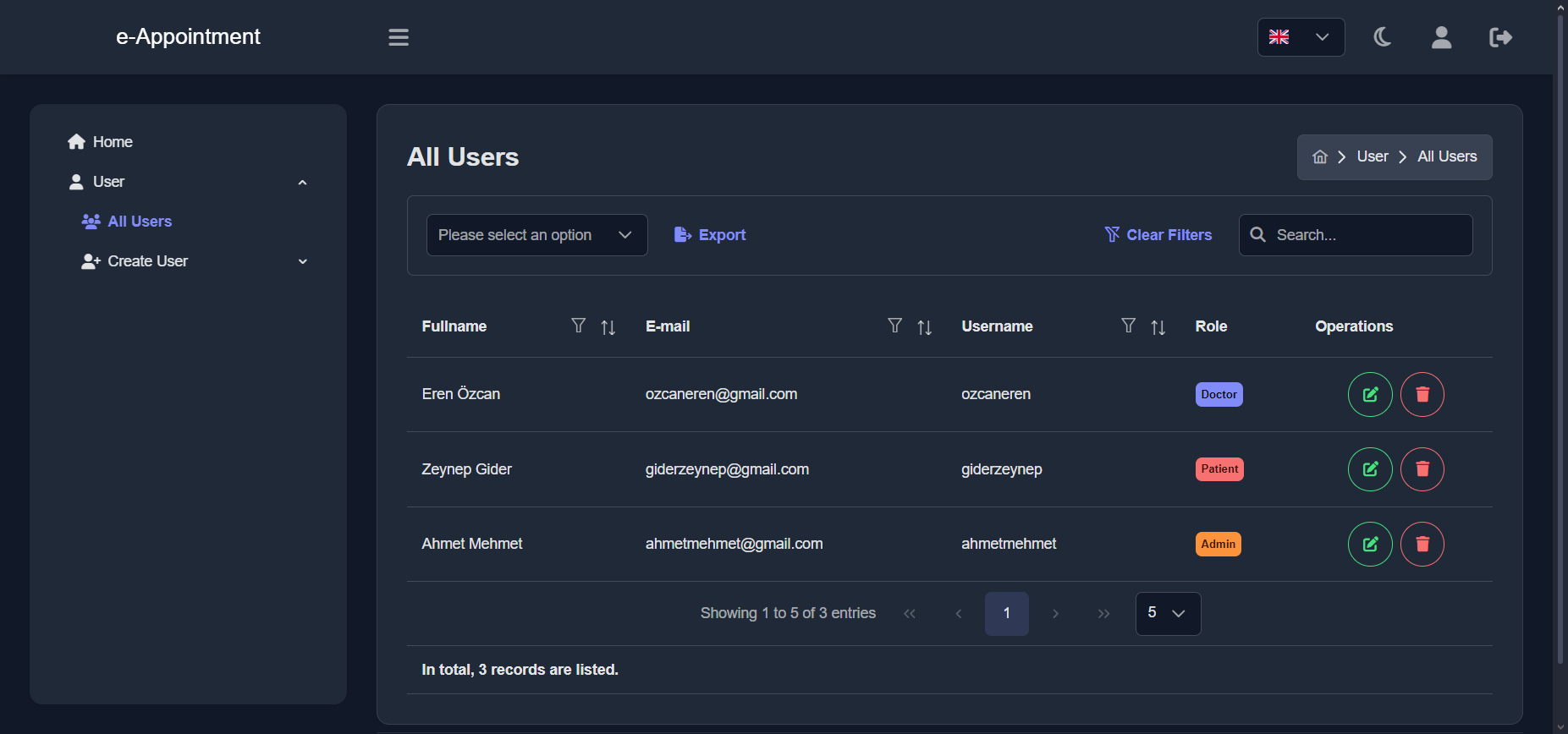Open filter for the Username column

[1128, 326]
